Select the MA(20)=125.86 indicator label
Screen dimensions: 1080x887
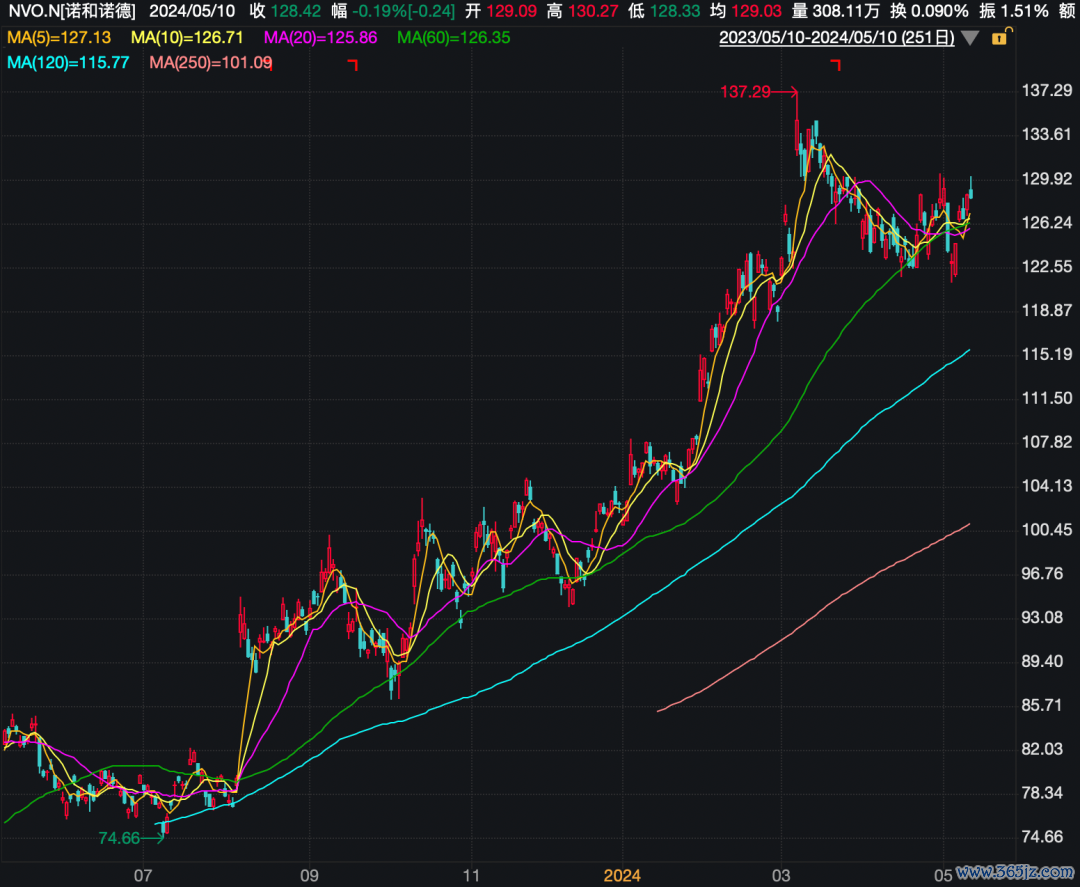point(321,38)
